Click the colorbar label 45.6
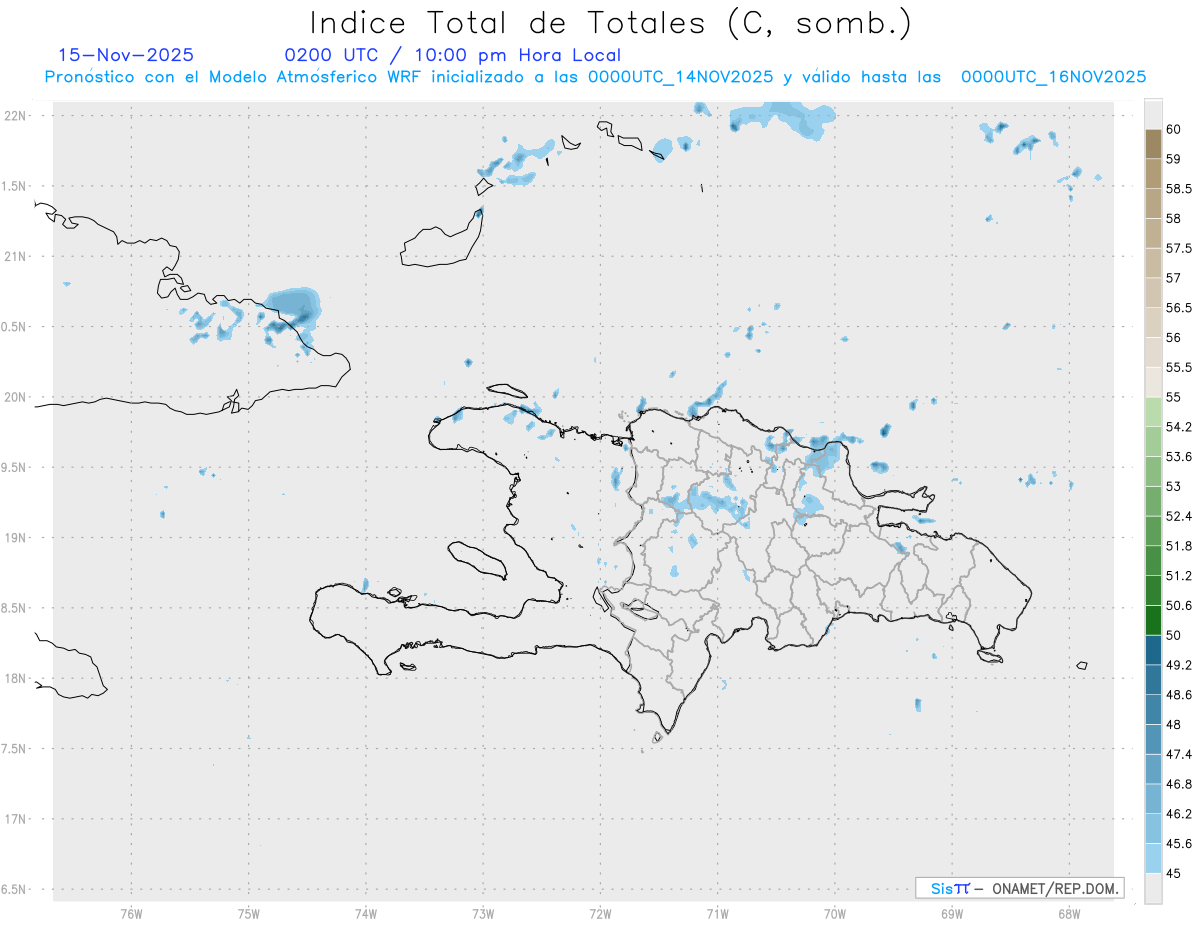The width and height of the screenshot is (1200, 927). click(x=1178, y=844)
